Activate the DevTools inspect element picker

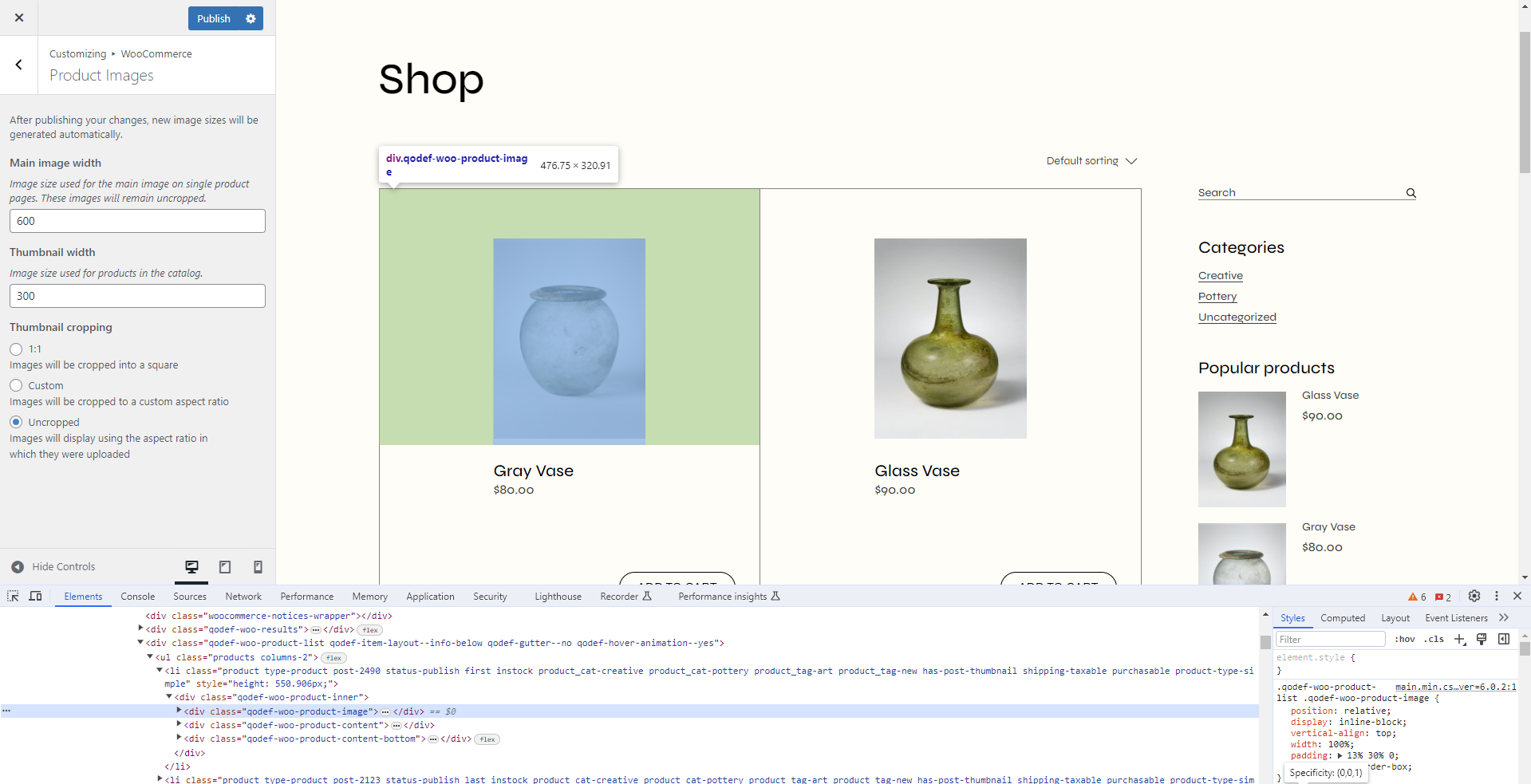13,596
